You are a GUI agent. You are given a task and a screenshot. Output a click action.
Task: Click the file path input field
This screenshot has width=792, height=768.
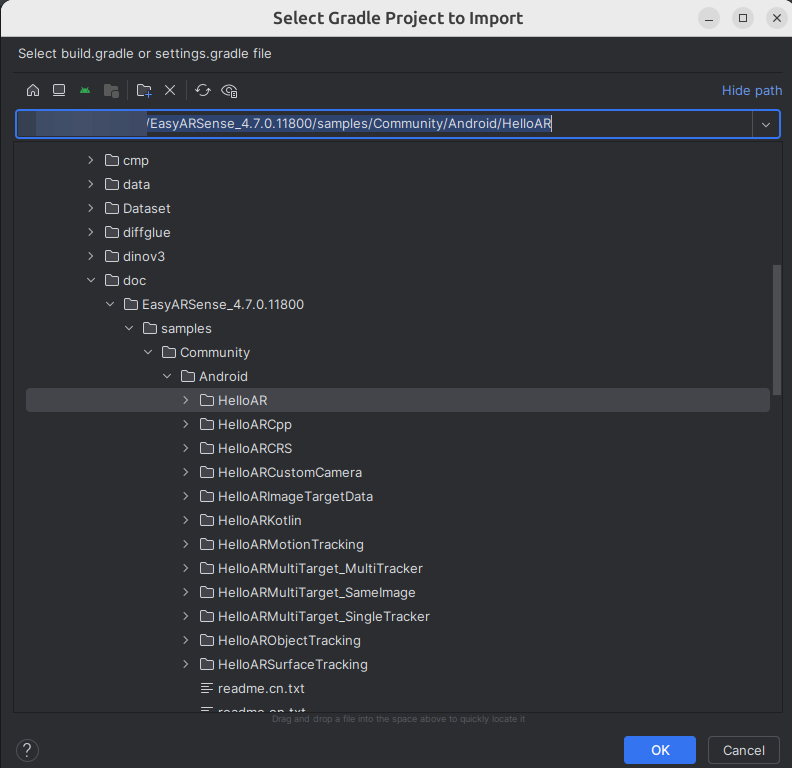(400, 124)
